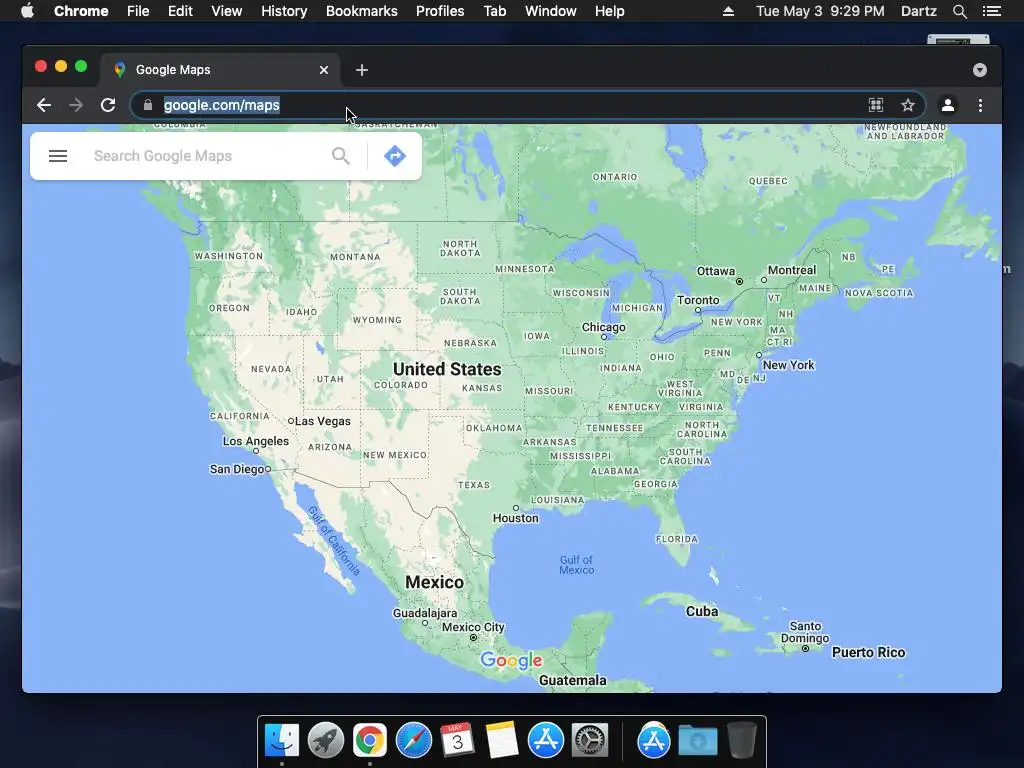This screenshot has width=1024, height=768.
Task: Go back with the browser back arrow
Action: pos(44,105)
